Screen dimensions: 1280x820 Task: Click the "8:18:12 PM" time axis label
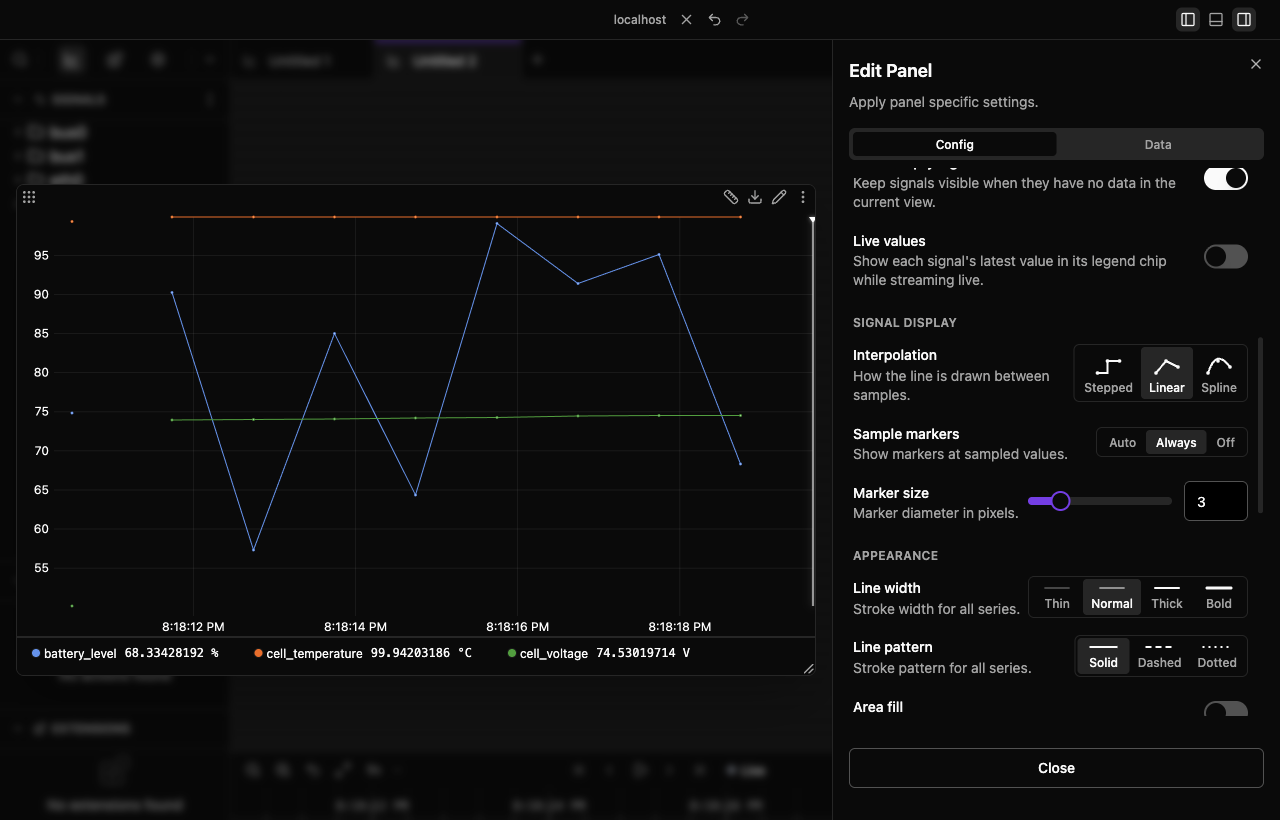pos(193,627)
